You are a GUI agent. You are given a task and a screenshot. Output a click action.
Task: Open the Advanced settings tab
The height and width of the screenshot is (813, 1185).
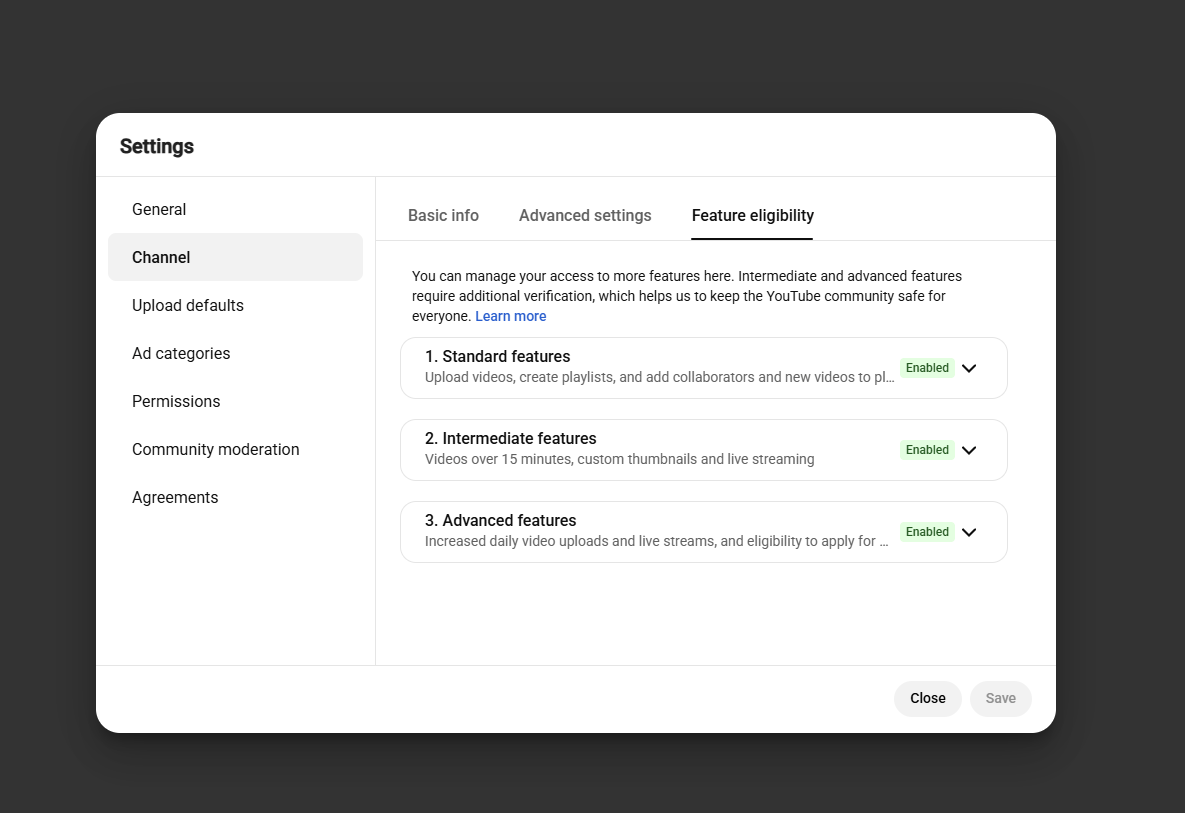(585, 215)
